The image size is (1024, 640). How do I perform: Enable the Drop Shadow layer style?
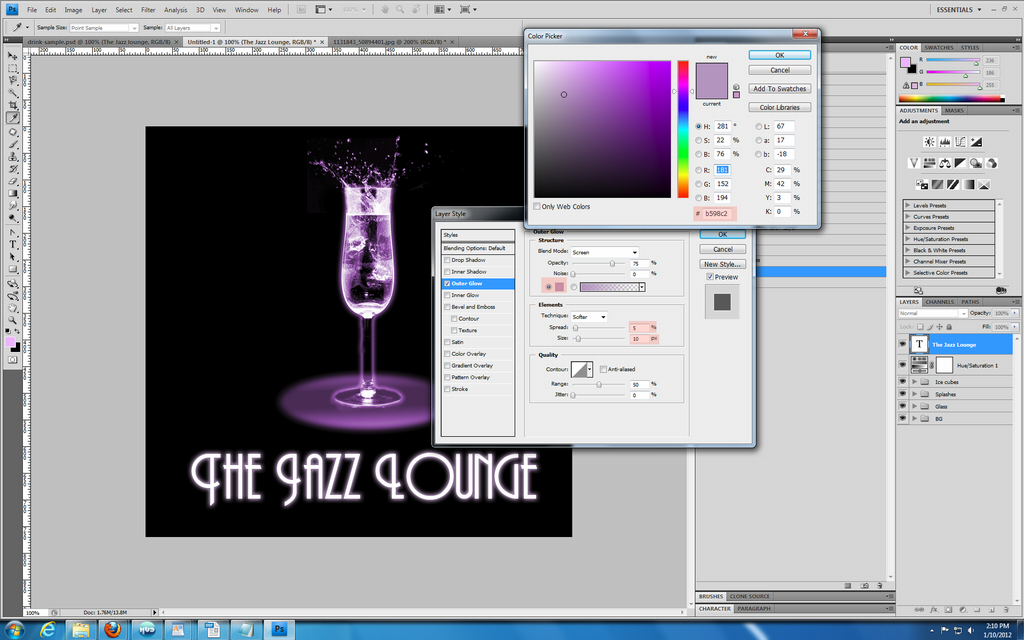point(447,260)
